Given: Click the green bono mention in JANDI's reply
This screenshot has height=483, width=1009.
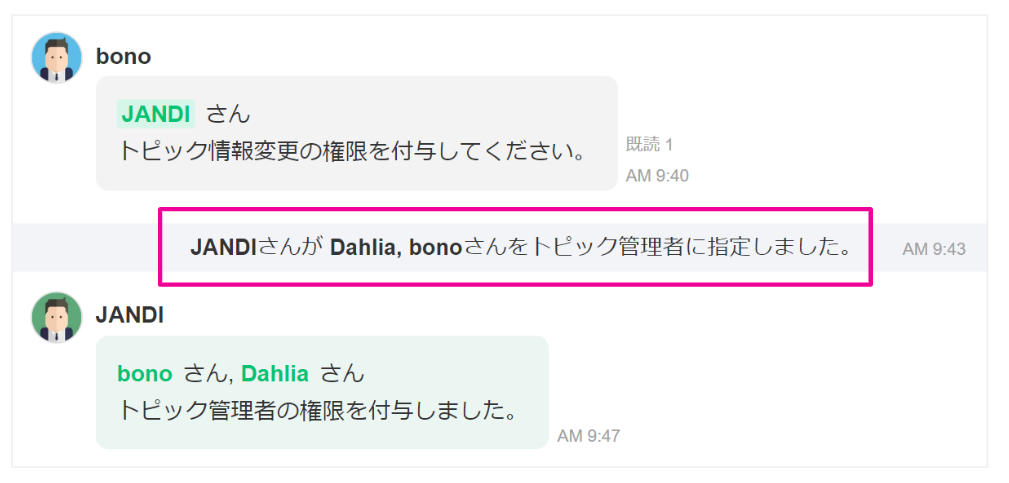Looking at the screenshot, I should coord(145,374).
